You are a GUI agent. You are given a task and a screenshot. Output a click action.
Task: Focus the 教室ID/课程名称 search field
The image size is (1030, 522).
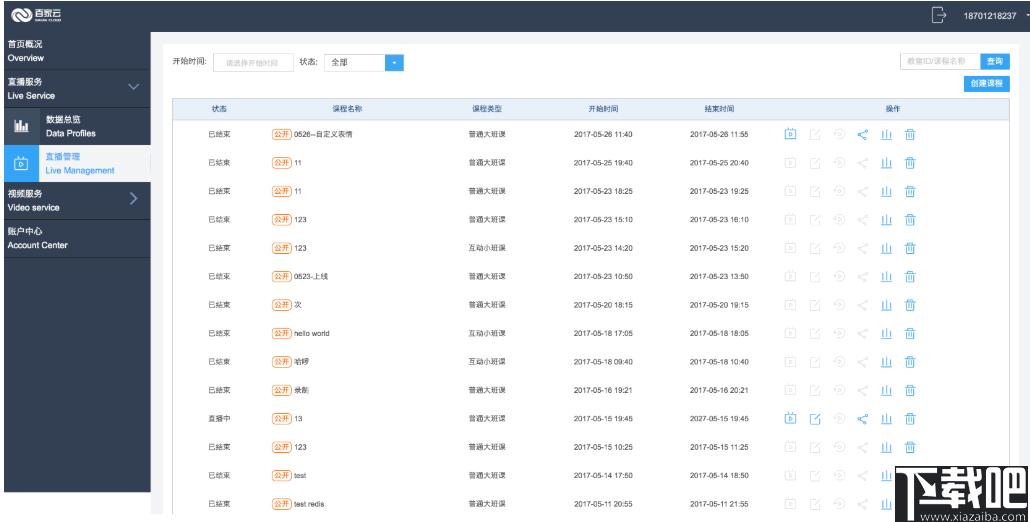click(x=940, y=61)
